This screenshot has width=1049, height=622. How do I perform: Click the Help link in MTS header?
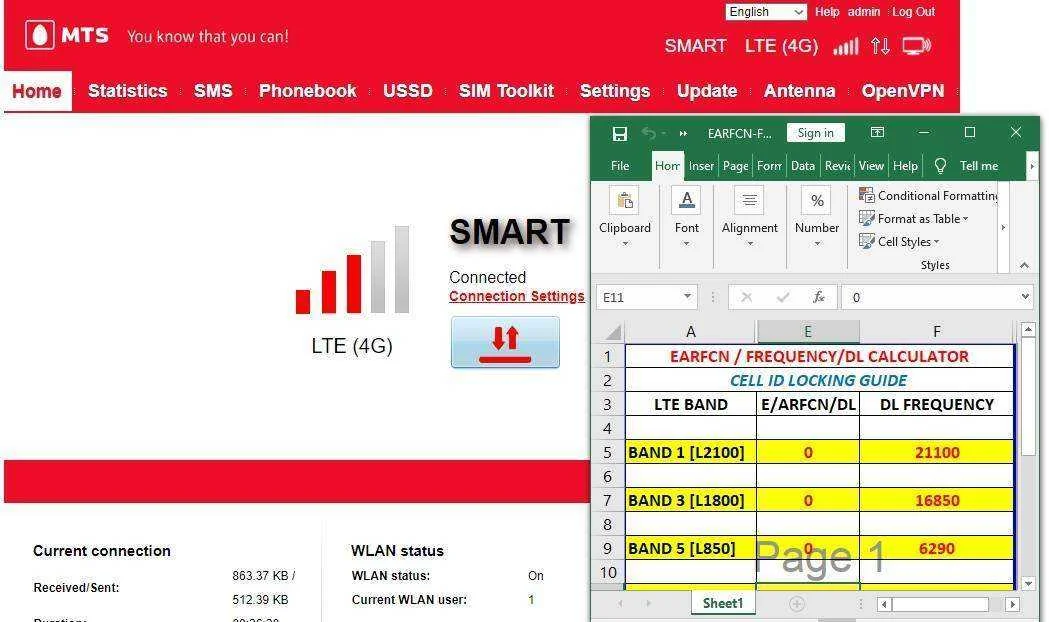click(x=827, y=12)
